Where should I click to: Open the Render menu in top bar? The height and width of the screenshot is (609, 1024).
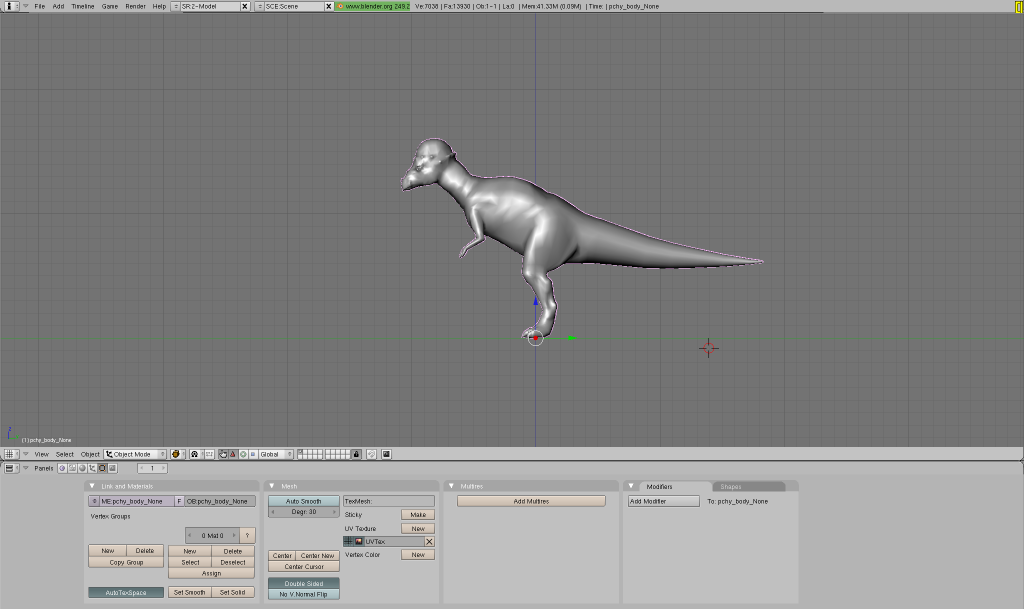(x=135, y=6)
